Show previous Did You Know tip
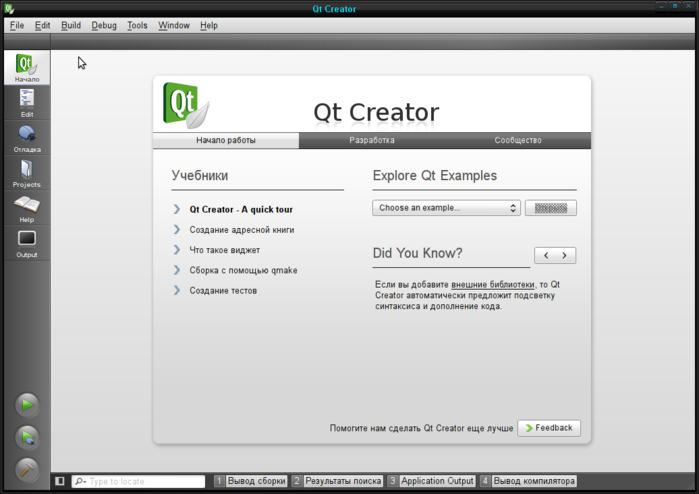699x494 pixels. click(x=546, y=255)
